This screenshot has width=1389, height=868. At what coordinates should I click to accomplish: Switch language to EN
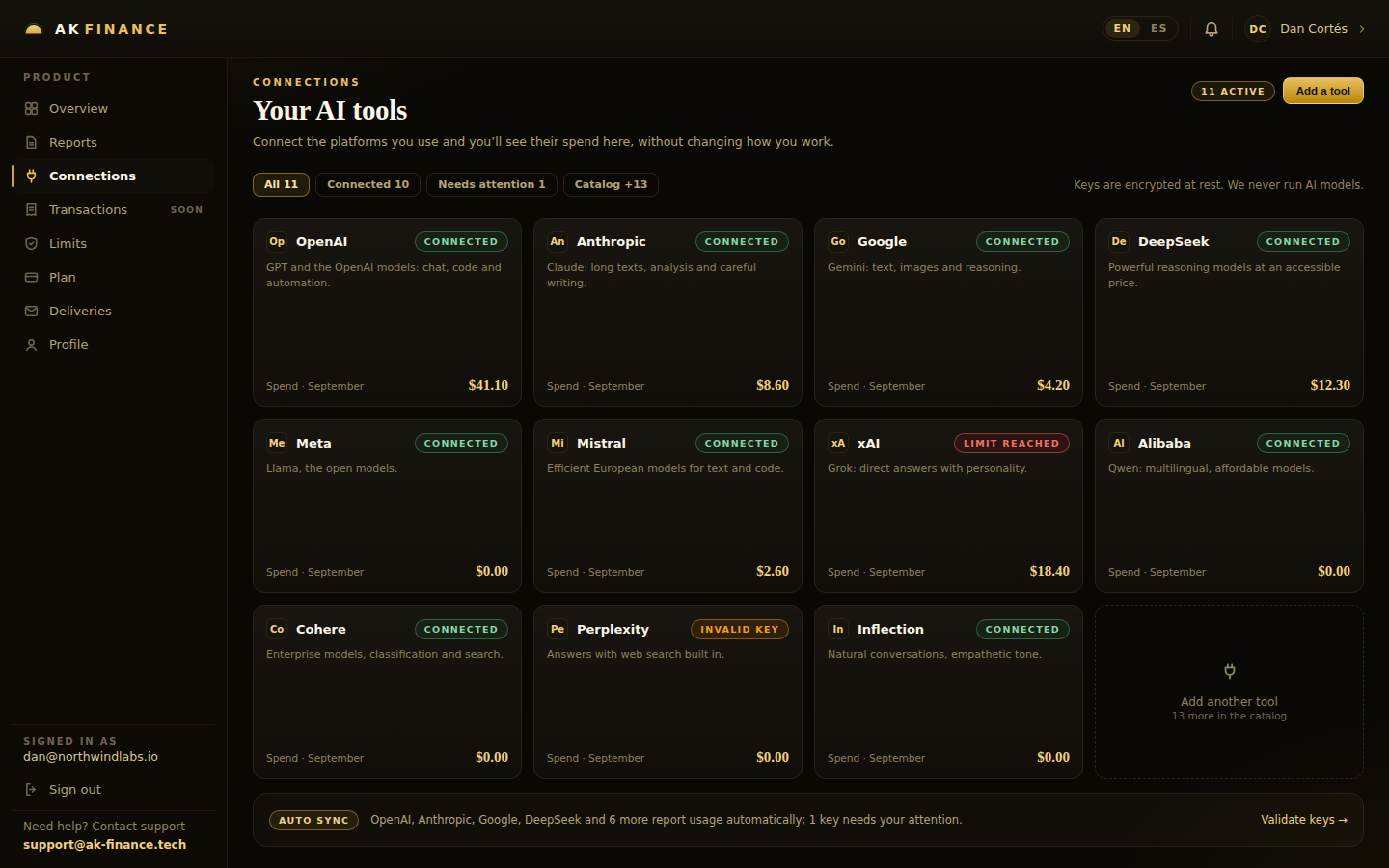pyautogui.click(x=1122, y=29)
